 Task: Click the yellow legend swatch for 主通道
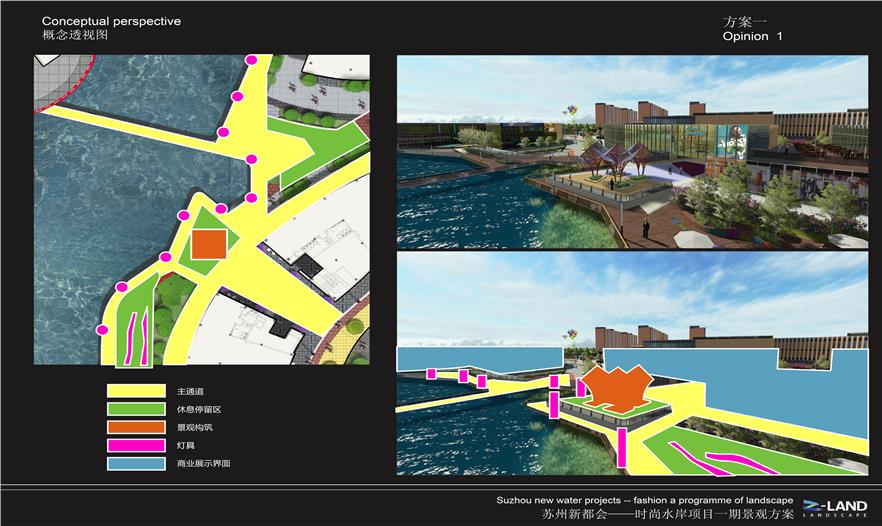(x=136, y=391)
